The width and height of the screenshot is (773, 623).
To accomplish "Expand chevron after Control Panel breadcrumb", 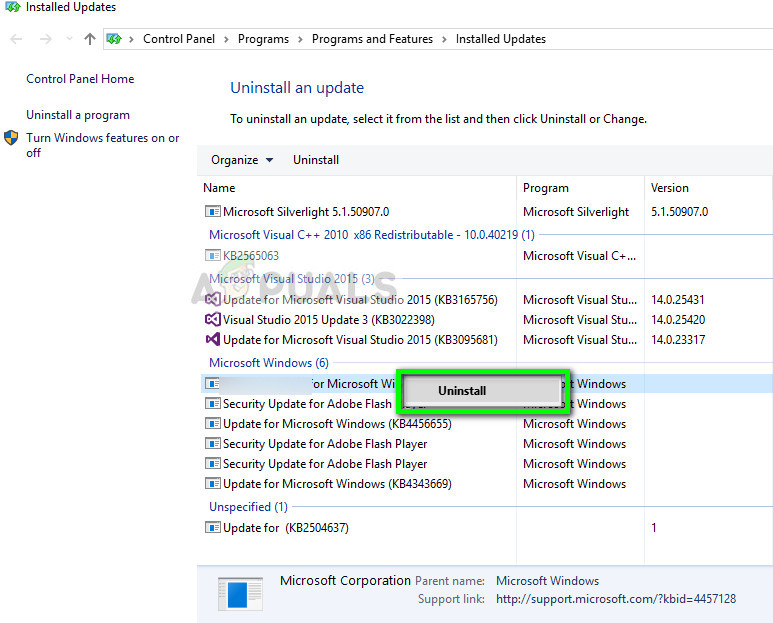I will point(226,39).
